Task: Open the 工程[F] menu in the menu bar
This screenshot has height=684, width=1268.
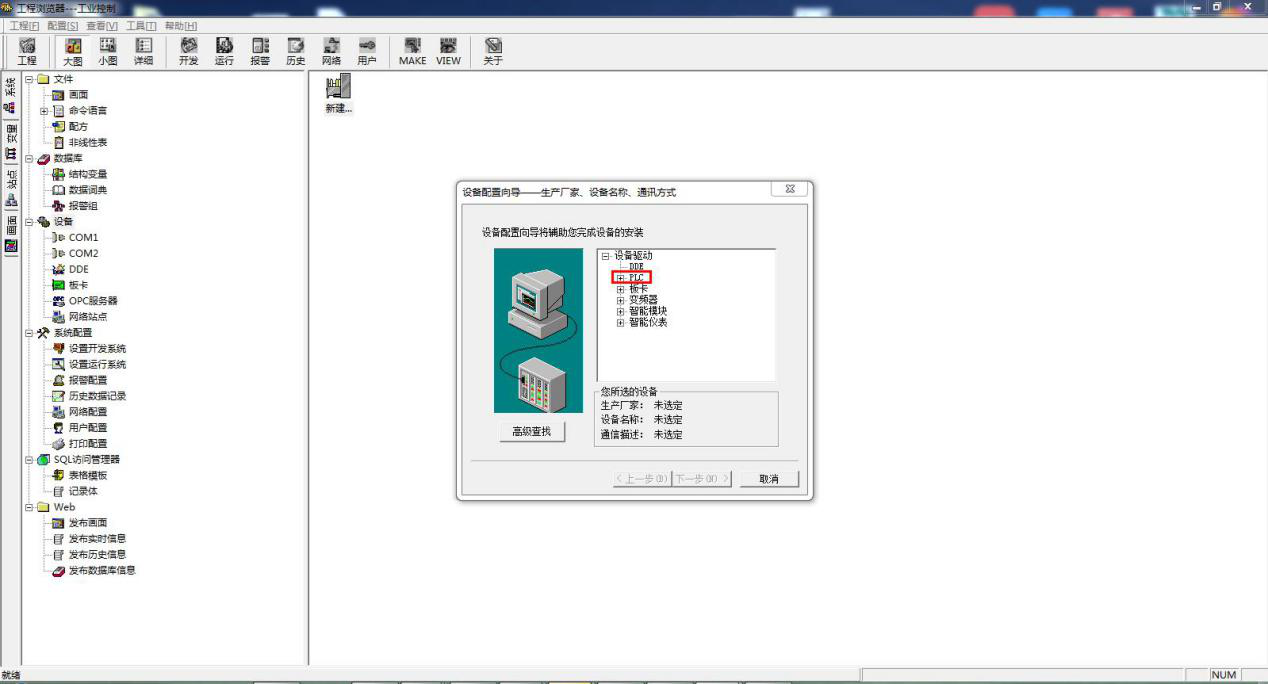Action: coord(25,25)
